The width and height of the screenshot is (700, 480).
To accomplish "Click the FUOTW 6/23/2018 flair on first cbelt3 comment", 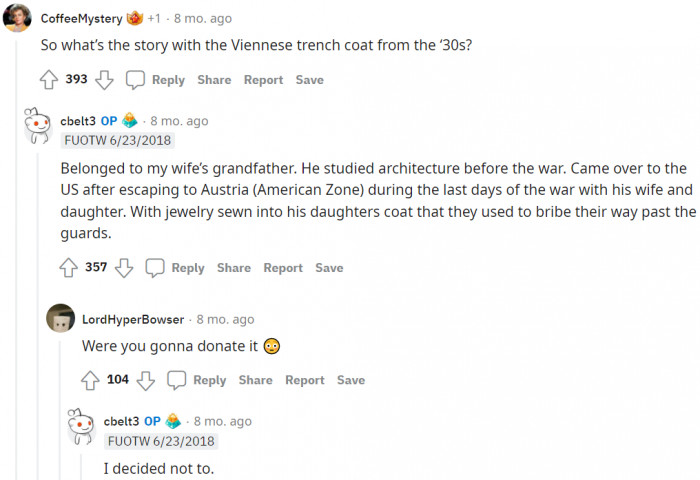I will 116,140.
